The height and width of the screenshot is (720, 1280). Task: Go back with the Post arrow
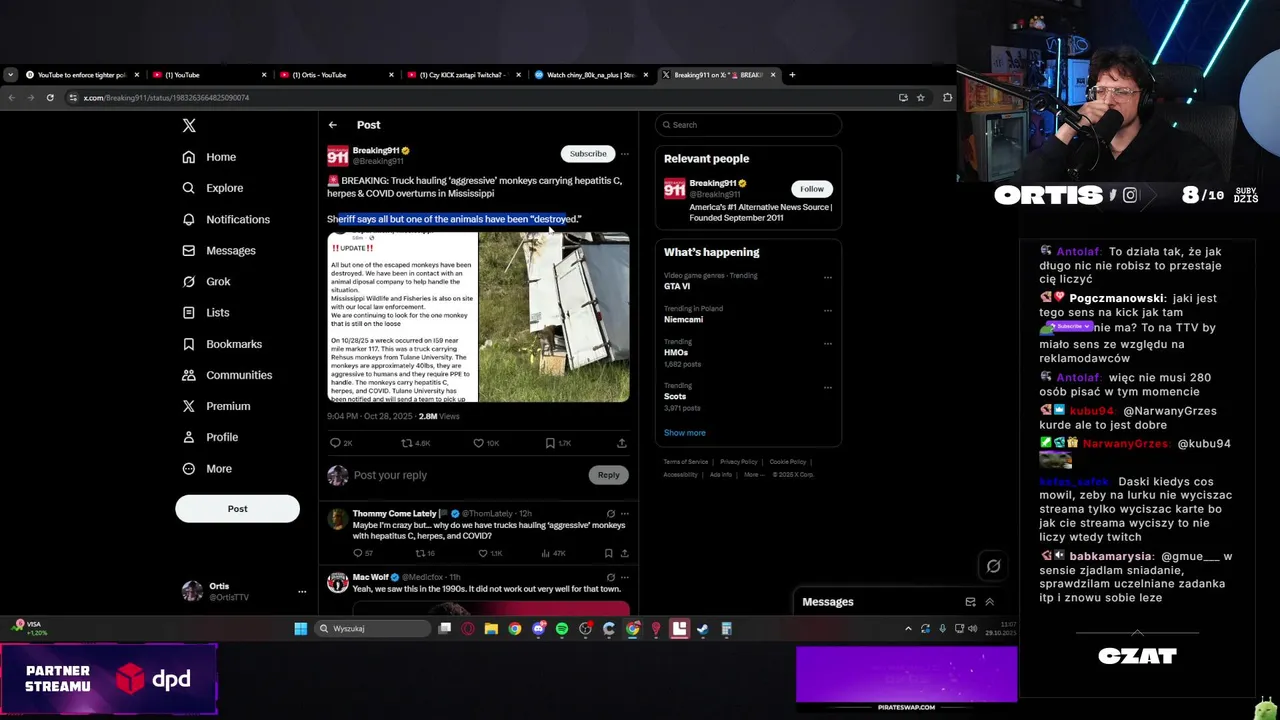coord(333,125)
